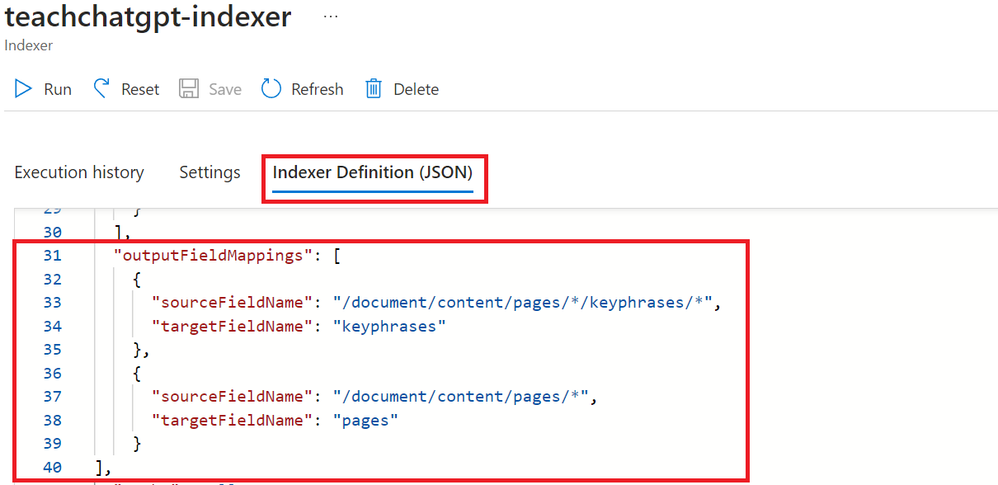
Task: Run the indexer via Run label
Action: 58,89
